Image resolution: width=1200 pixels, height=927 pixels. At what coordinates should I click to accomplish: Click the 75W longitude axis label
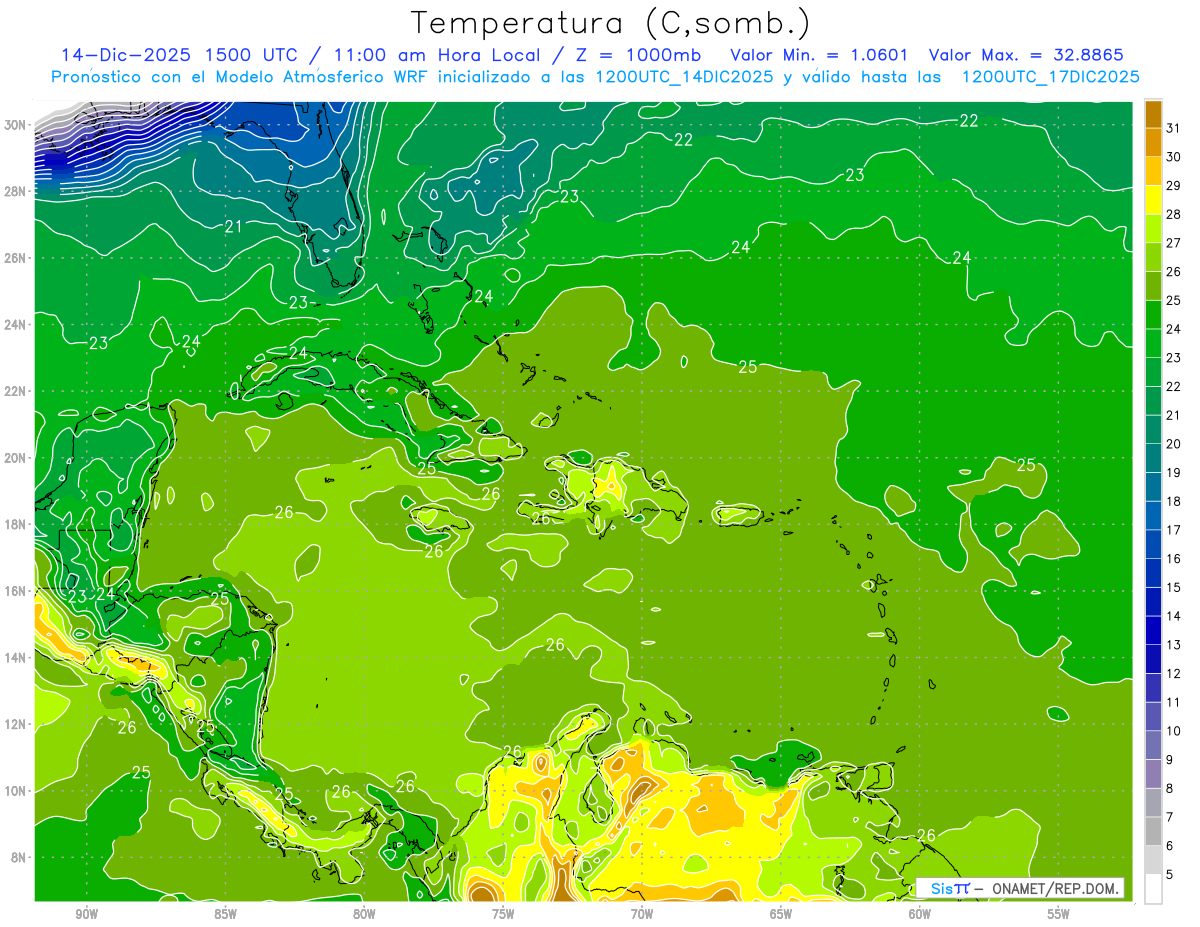503,914
